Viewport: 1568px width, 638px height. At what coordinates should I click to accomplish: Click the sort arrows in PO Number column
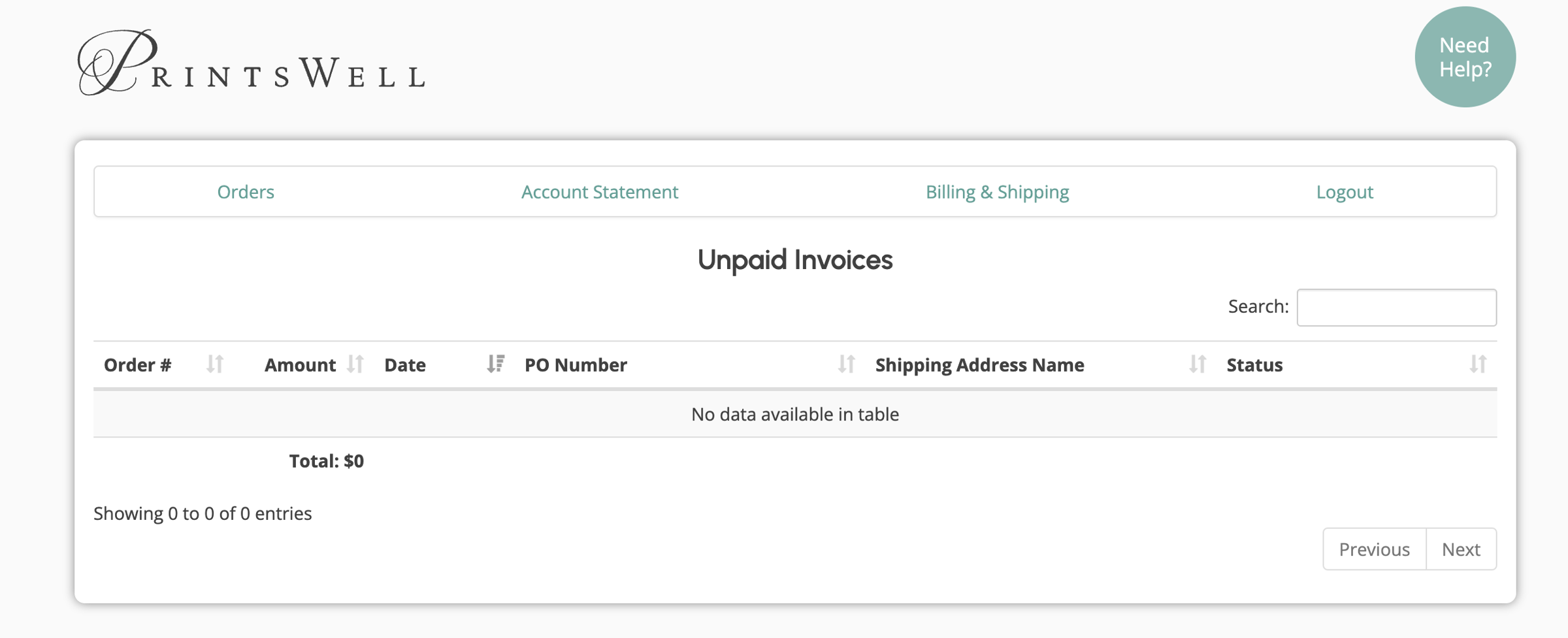(846, 364)
